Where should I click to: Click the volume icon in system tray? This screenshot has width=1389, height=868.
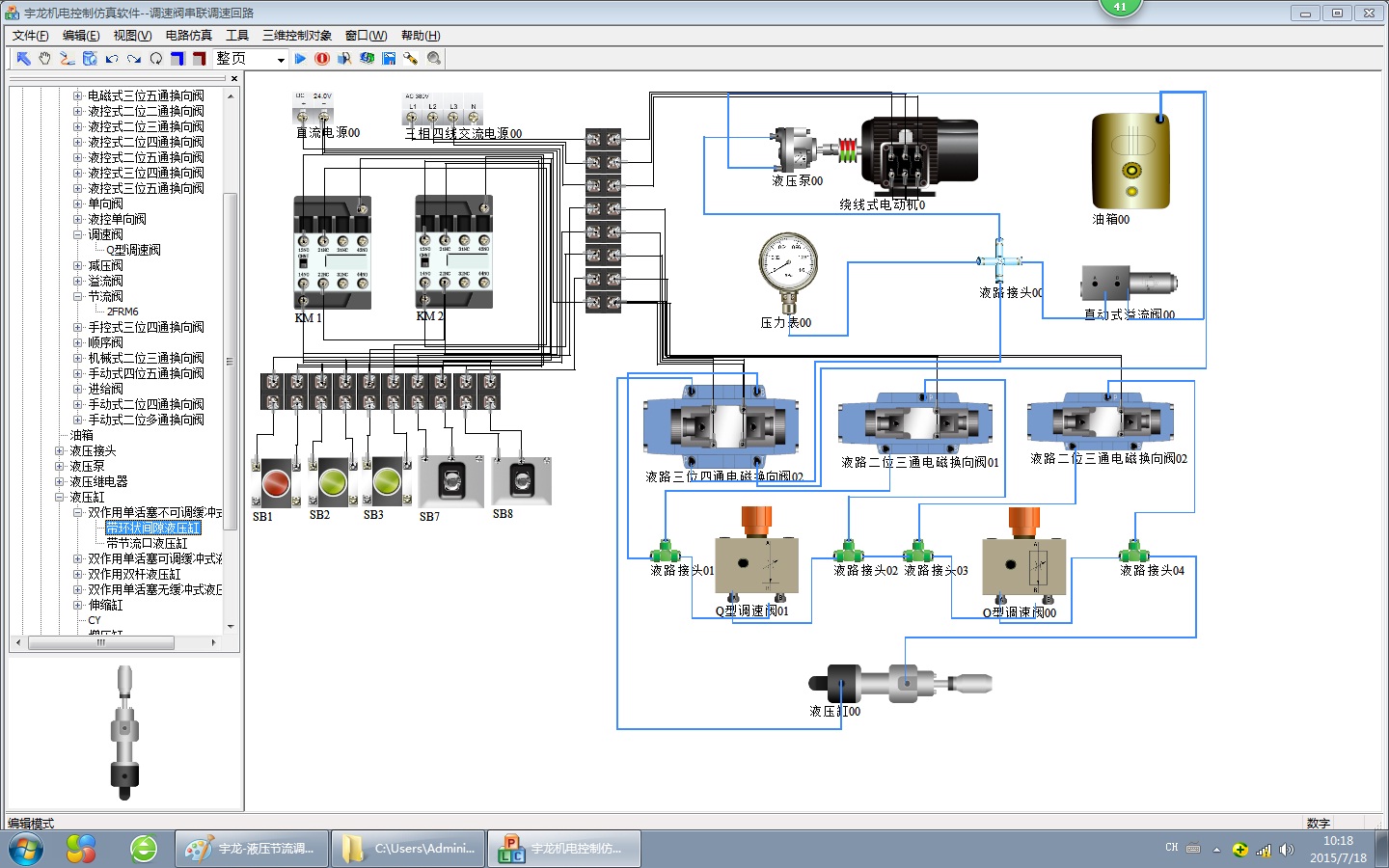coord(1287,850)
